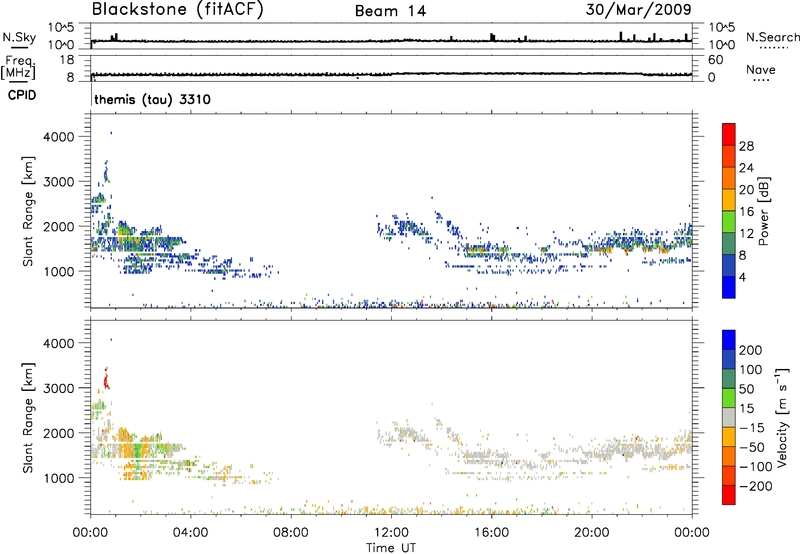Click the red bottom segment of the Velocity colorbar
Image resolution: width=800 pixels, height=554 pixels.
pyautogui.click(x=729, y=495)
